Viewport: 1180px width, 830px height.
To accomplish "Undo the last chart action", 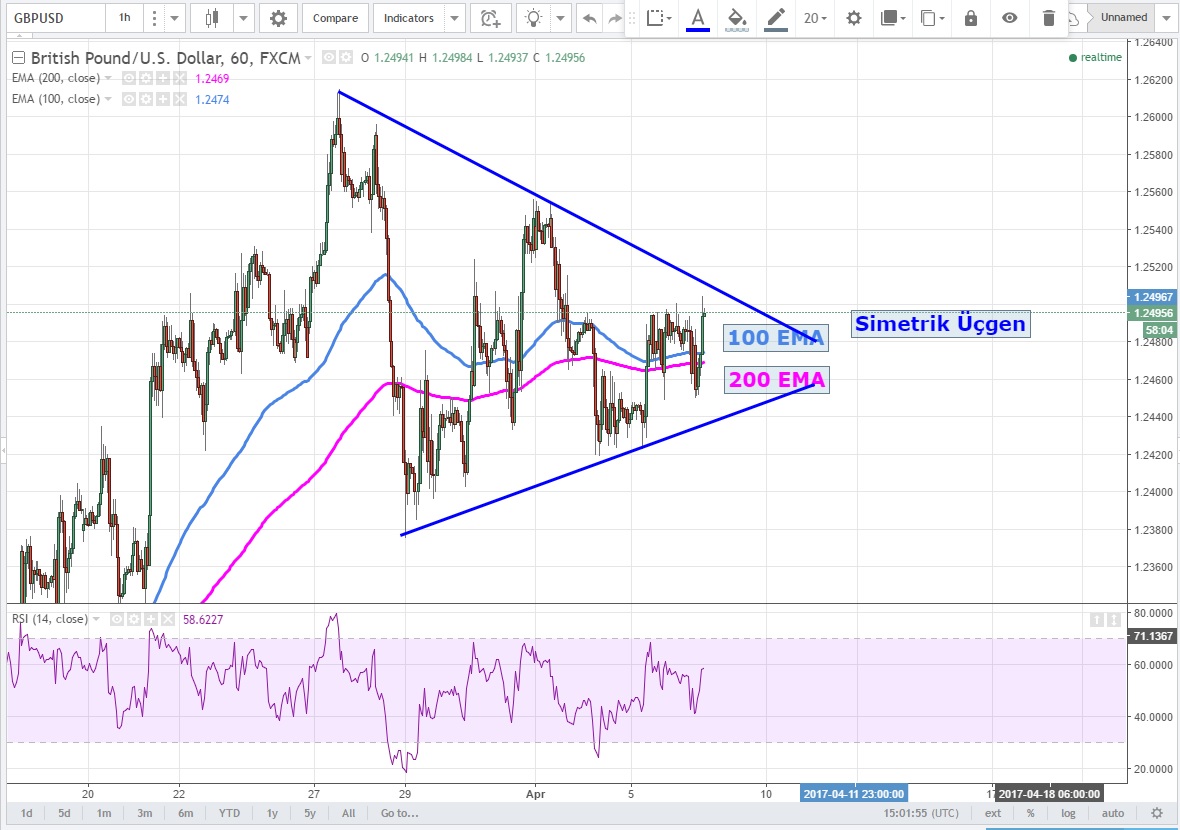I will pyautogui.click(x=589, y=18).
